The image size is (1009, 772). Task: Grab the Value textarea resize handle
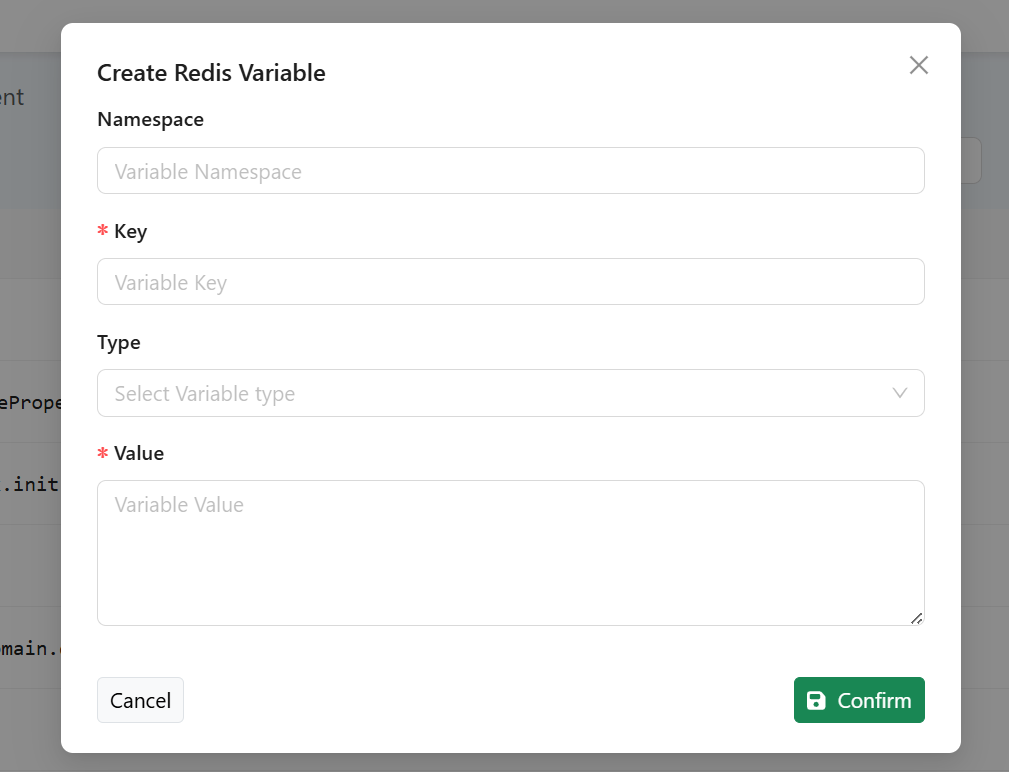pos(917,618)
